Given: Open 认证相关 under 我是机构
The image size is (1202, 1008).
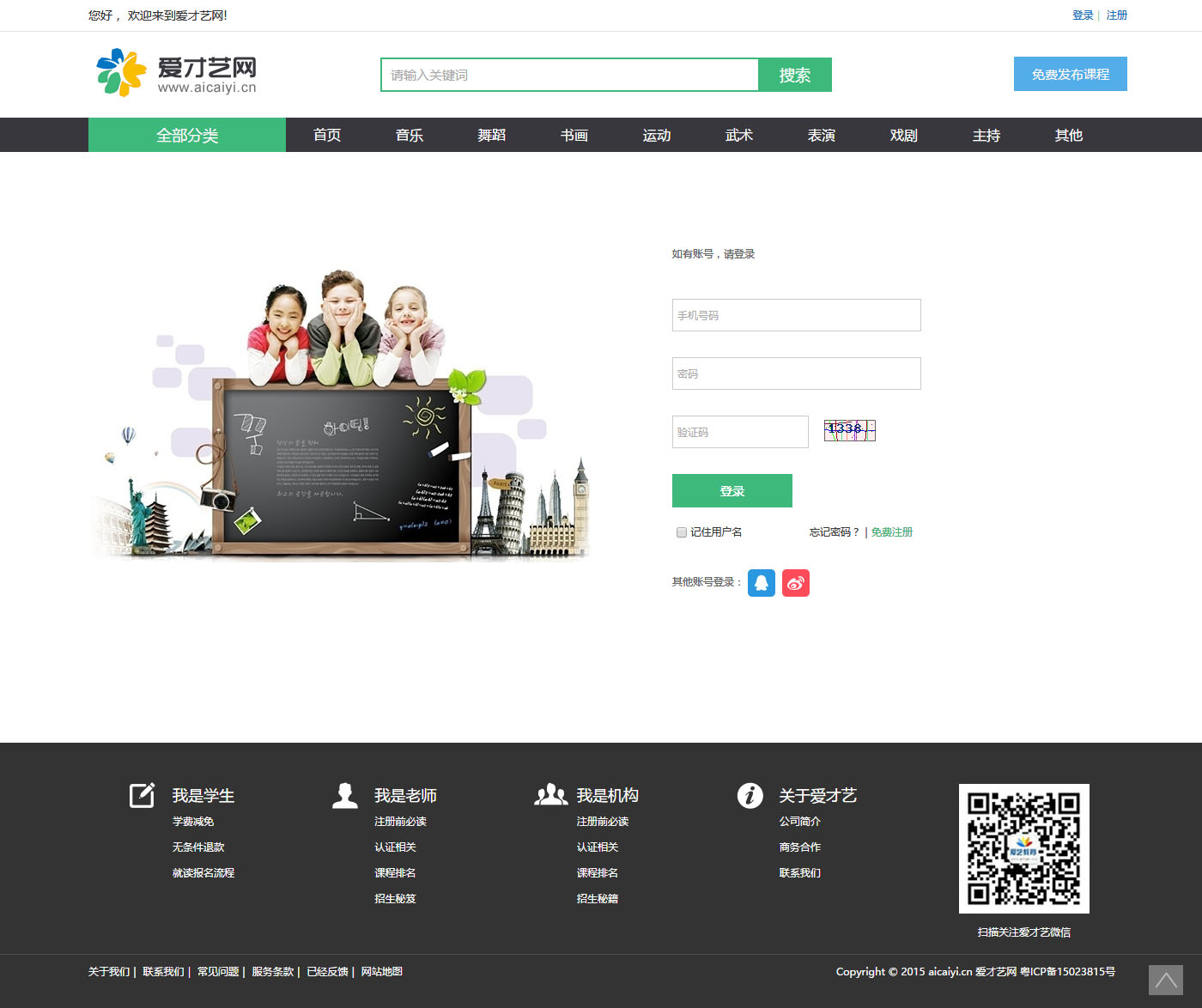Looking at the screenshot, I should [598, 847].
